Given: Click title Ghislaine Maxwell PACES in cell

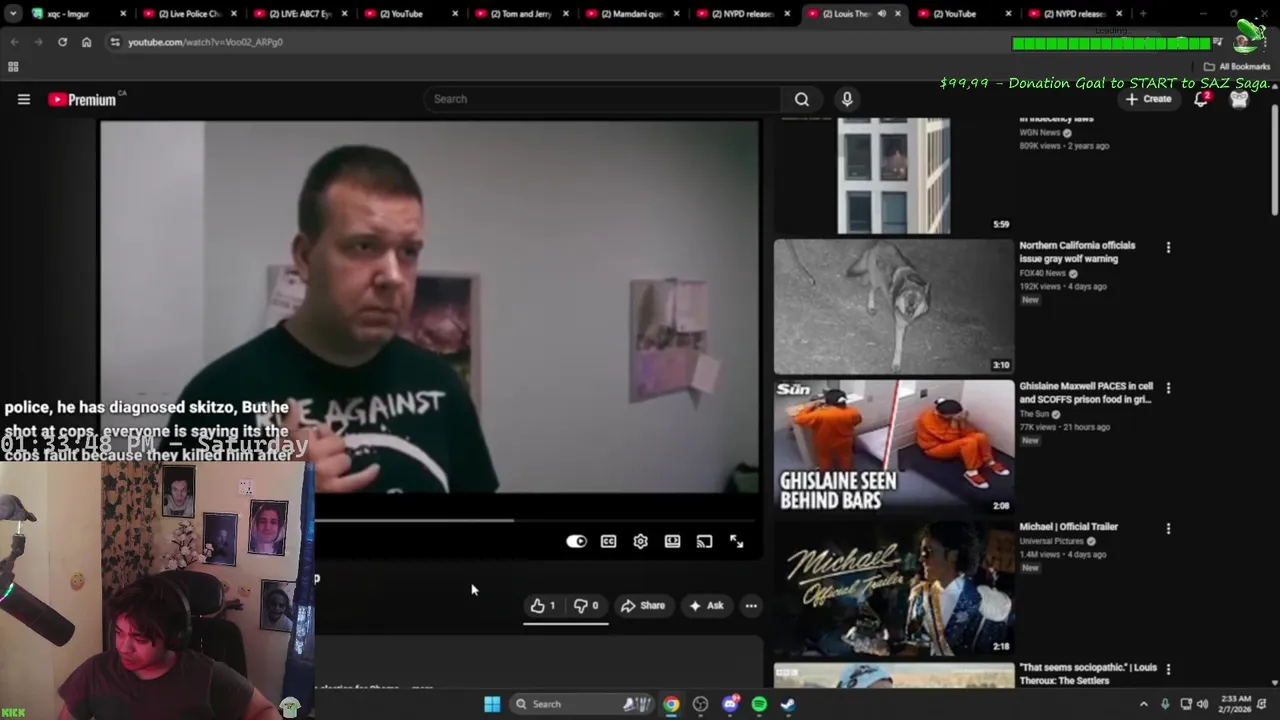Looking at the screenshot, I should tap(1086, 392).
